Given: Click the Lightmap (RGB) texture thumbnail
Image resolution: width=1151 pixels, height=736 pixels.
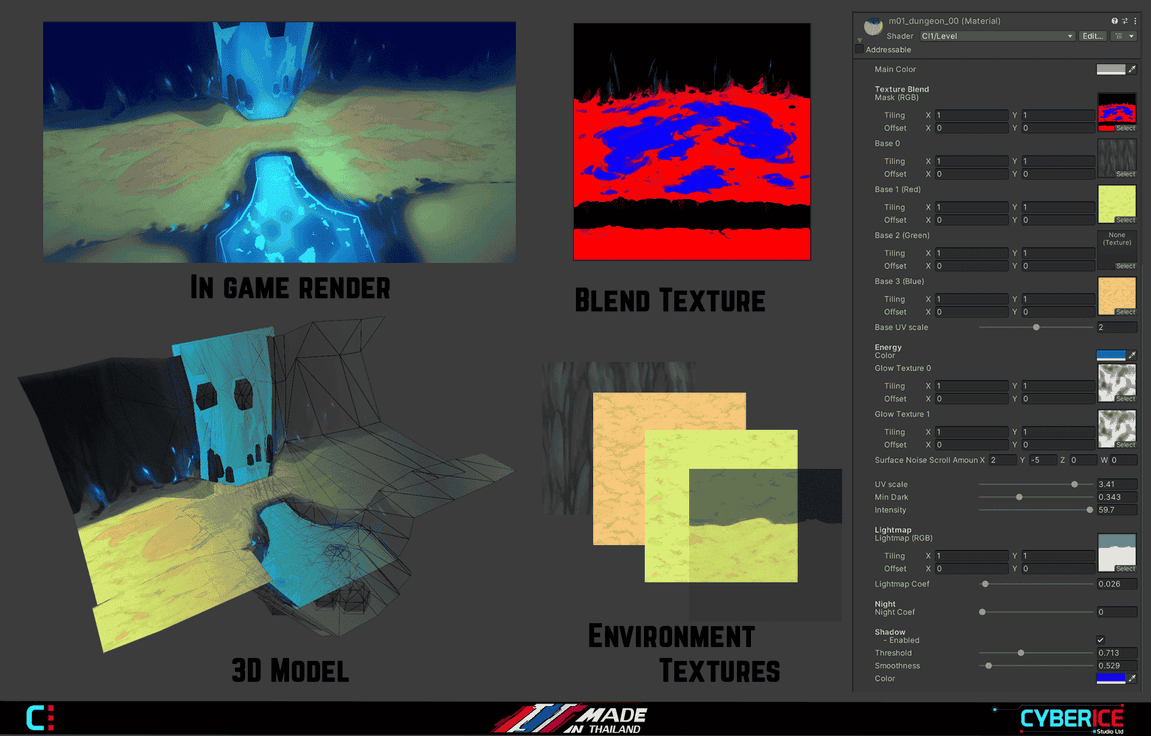Looking at the screenshot, I should tap(1117, 550).
